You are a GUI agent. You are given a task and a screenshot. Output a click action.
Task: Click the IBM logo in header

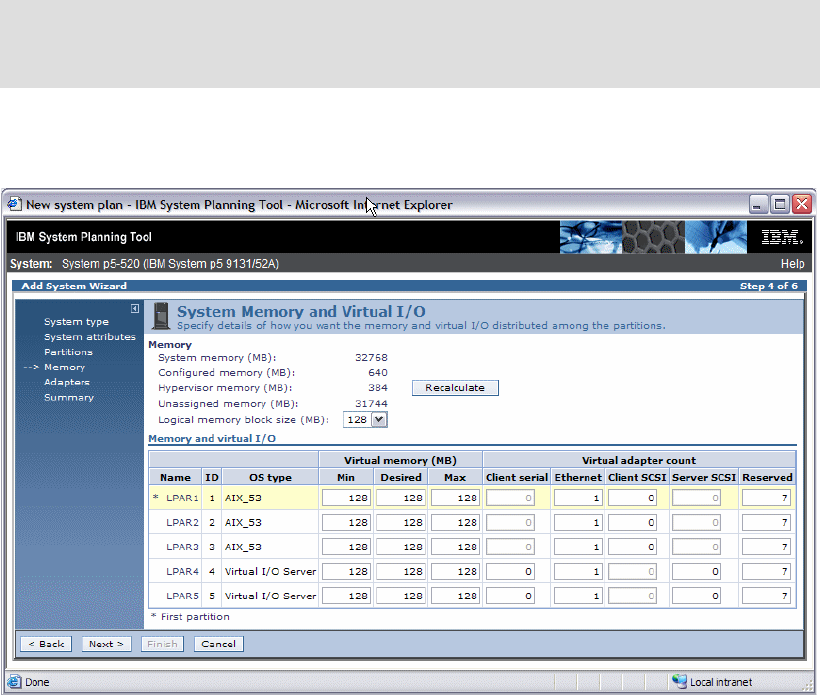(781, 237)
